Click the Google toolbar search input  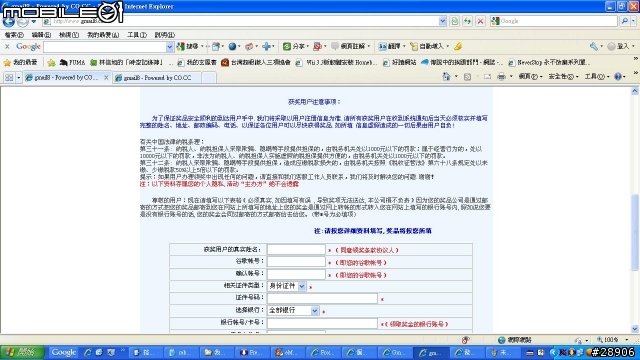click(105, 47)
